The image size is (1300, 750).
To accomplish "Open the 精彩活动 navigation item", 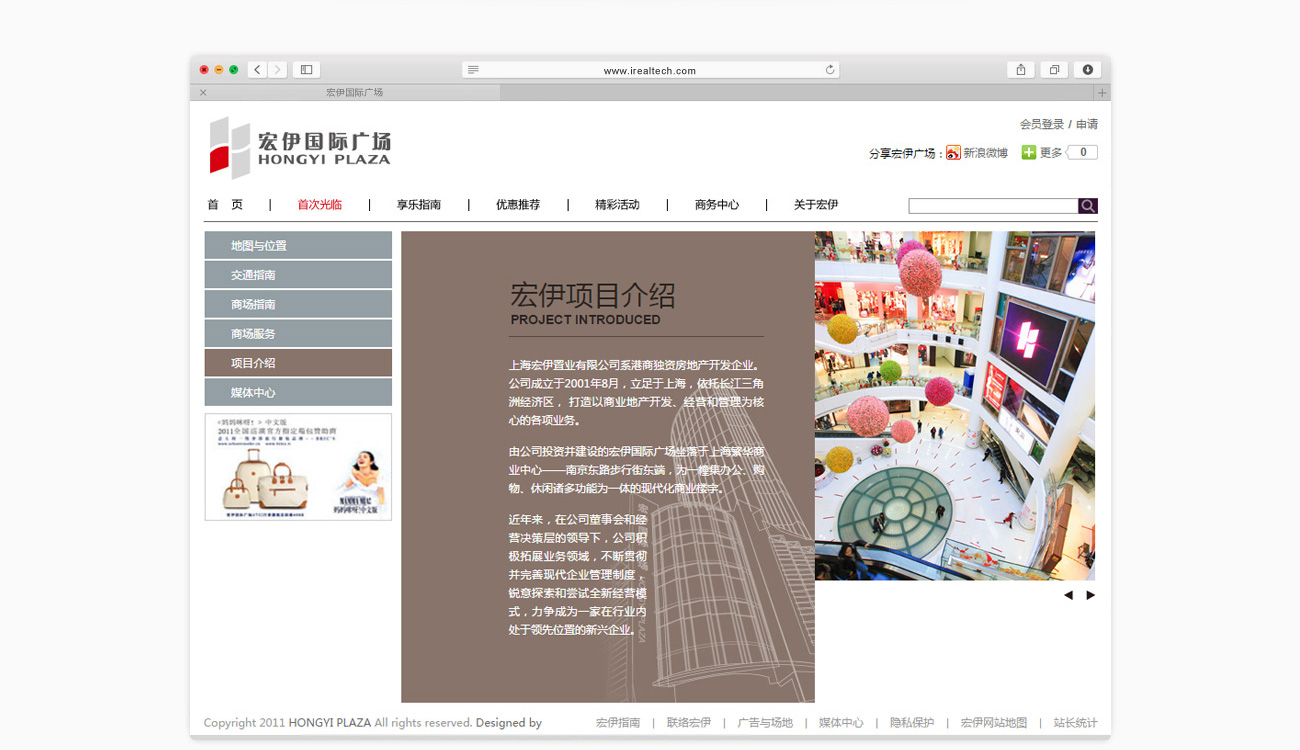I will [x=617, y=205].
